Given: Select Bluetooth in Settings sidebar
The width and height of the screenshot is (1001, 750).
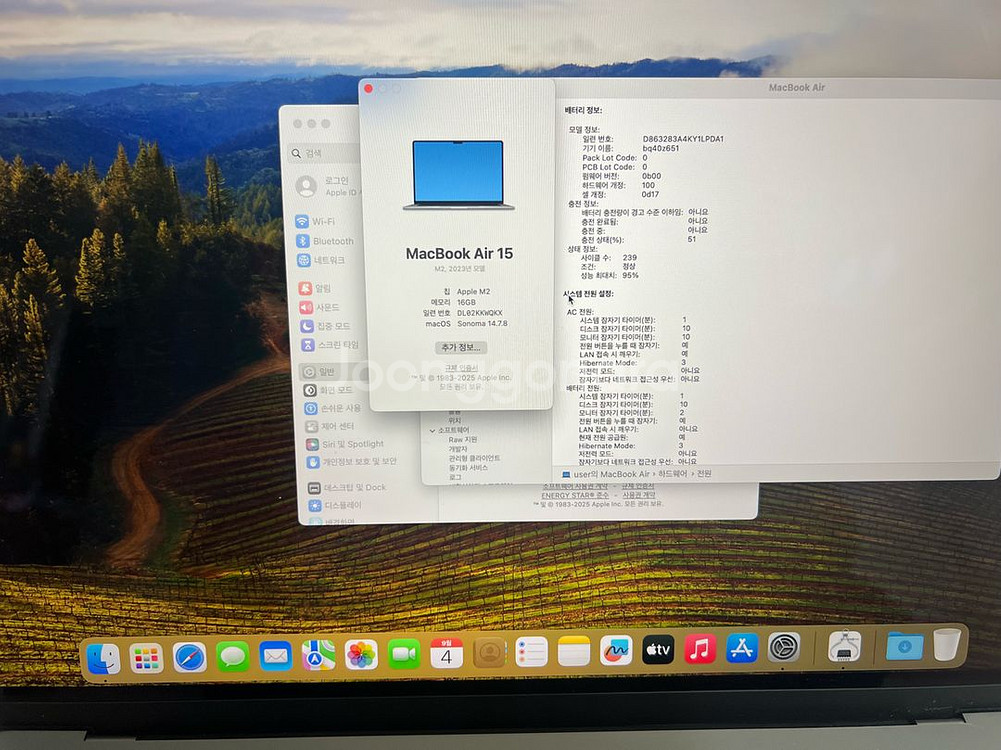Looking at the screenshot, I should (325, 241).
